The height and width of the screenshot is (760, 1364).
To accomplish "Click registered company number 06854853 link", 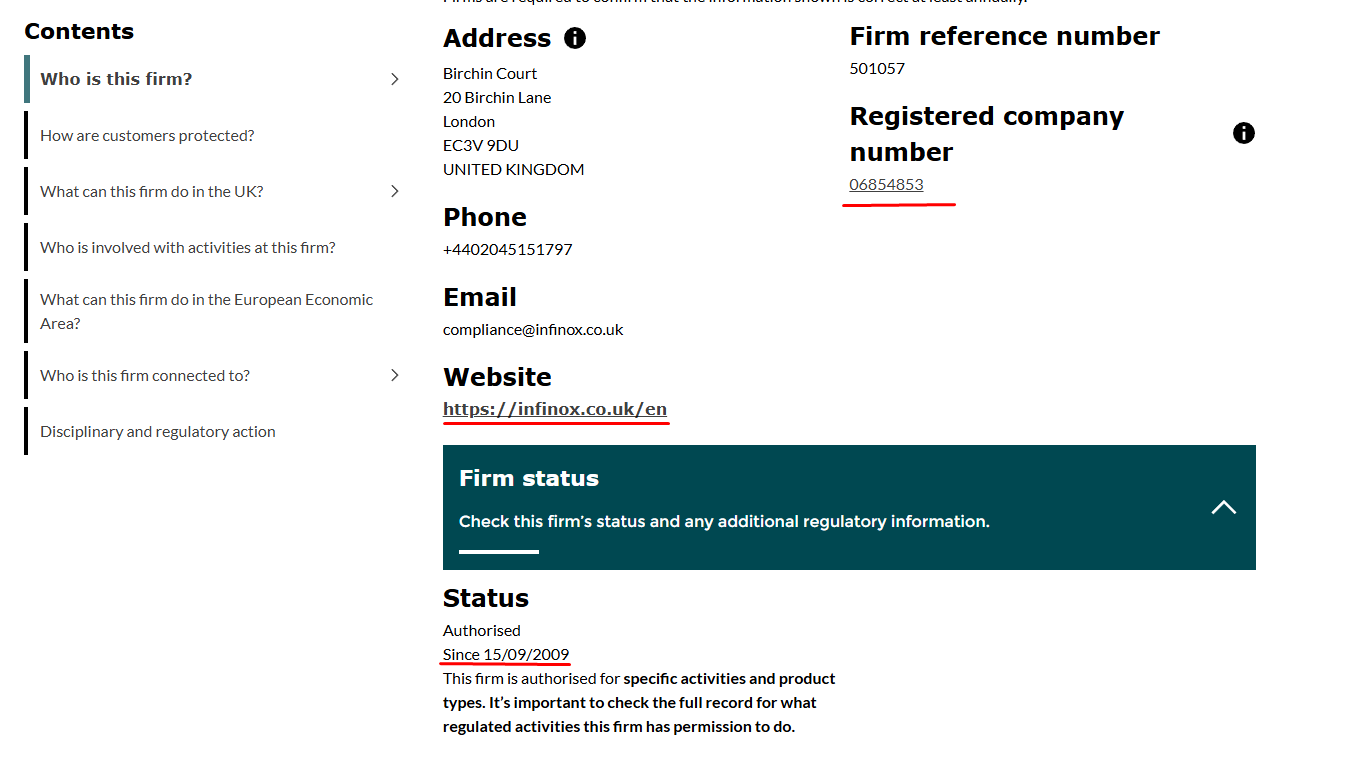I will [886, 184].
